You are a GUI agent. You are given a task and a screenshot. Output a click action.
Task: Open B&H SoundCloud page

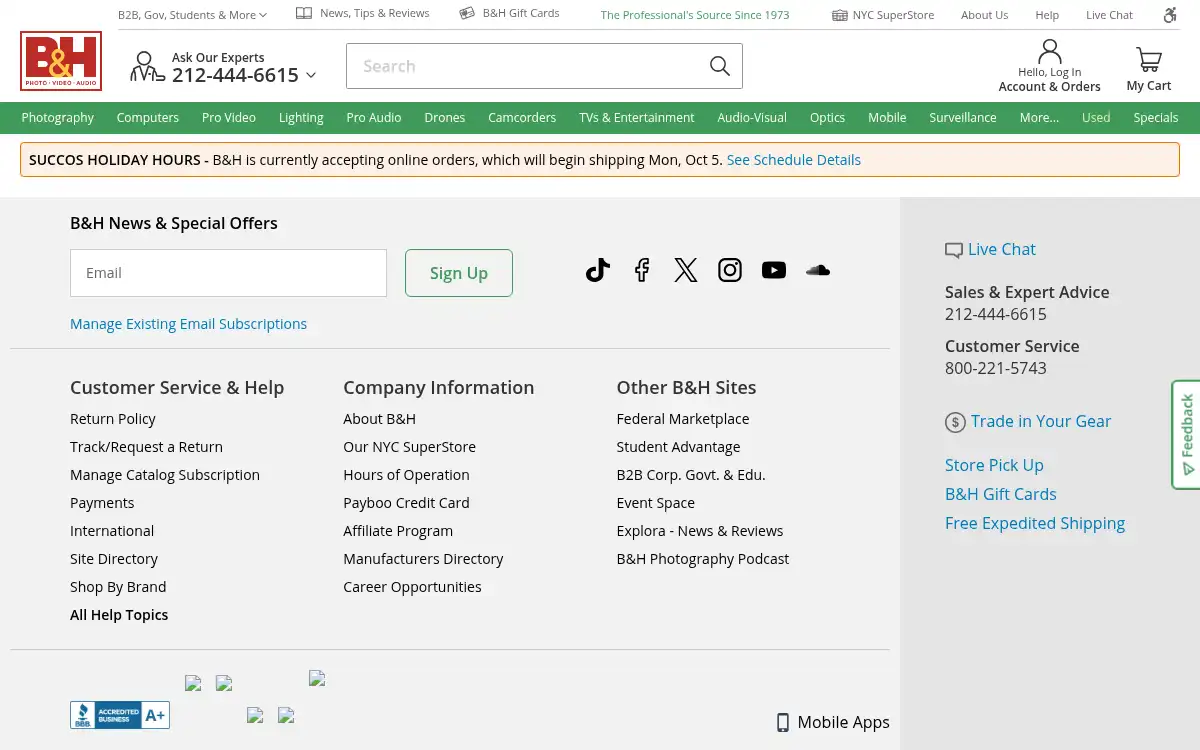pos(818,270)
